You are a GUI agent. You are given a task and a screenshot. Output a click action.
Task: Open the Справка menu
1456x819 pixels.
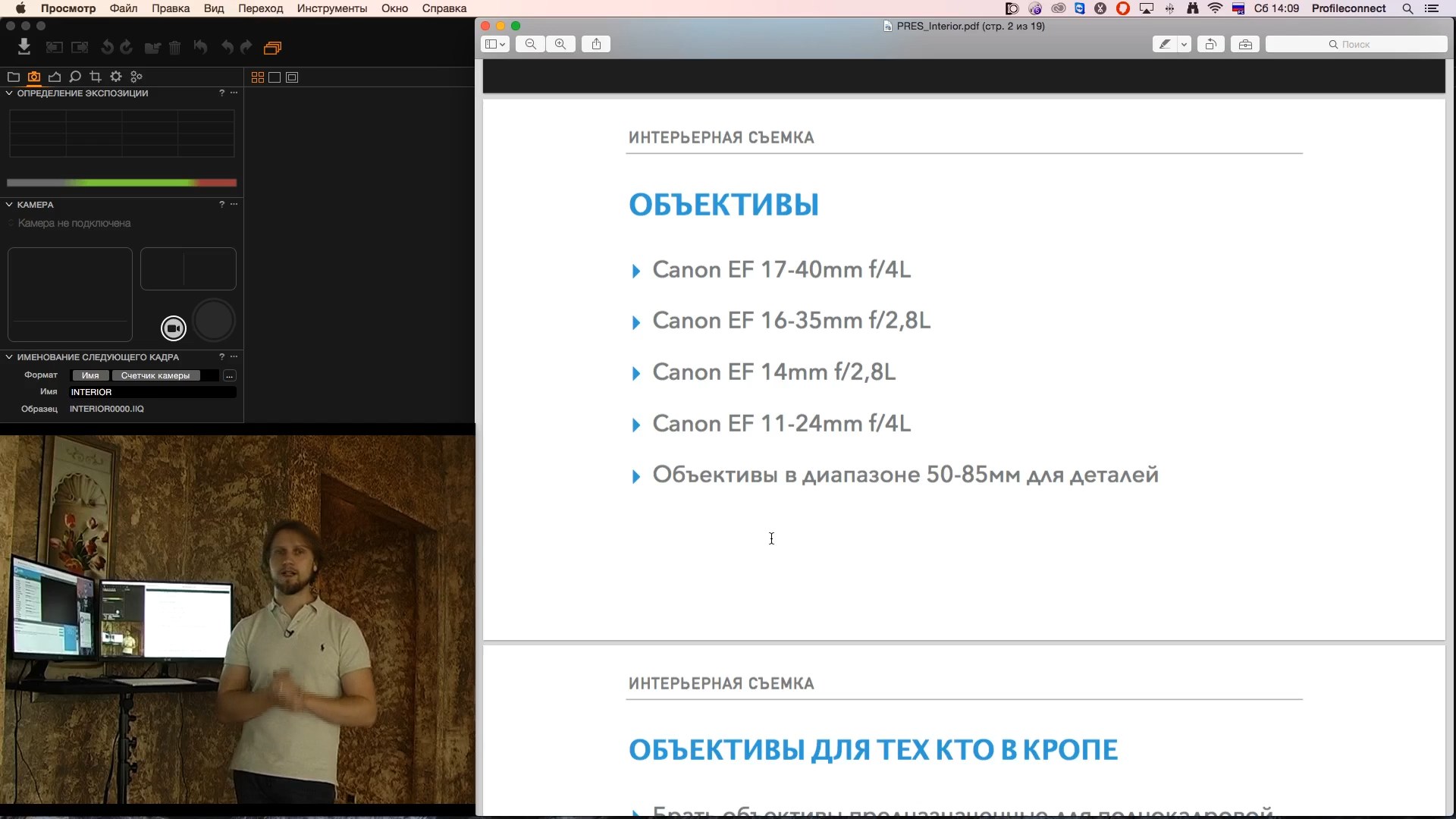[x=444, y=8]
